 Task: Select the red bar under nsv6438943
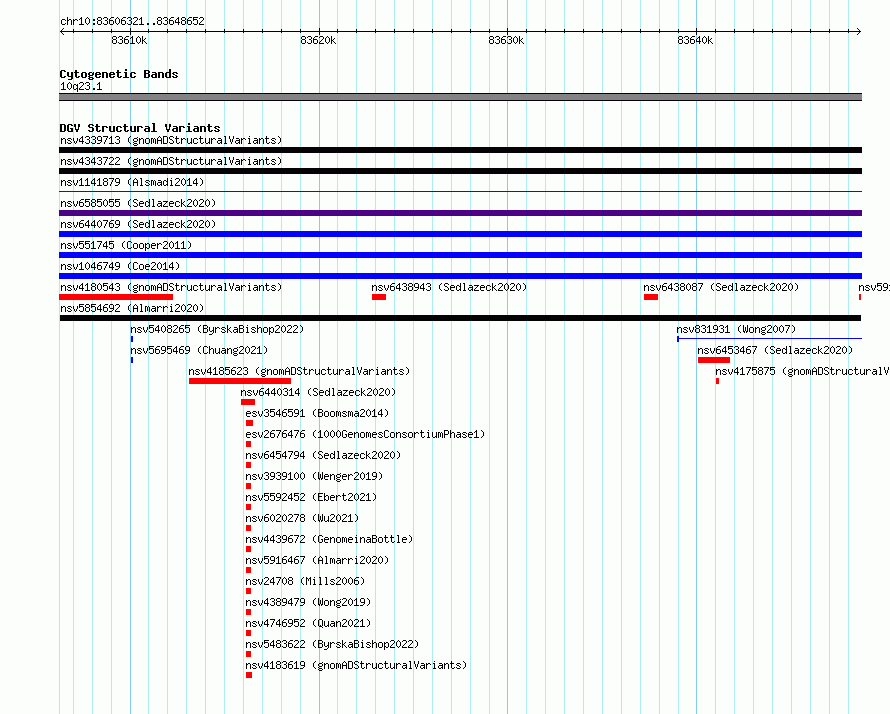[x=379, y=297]
